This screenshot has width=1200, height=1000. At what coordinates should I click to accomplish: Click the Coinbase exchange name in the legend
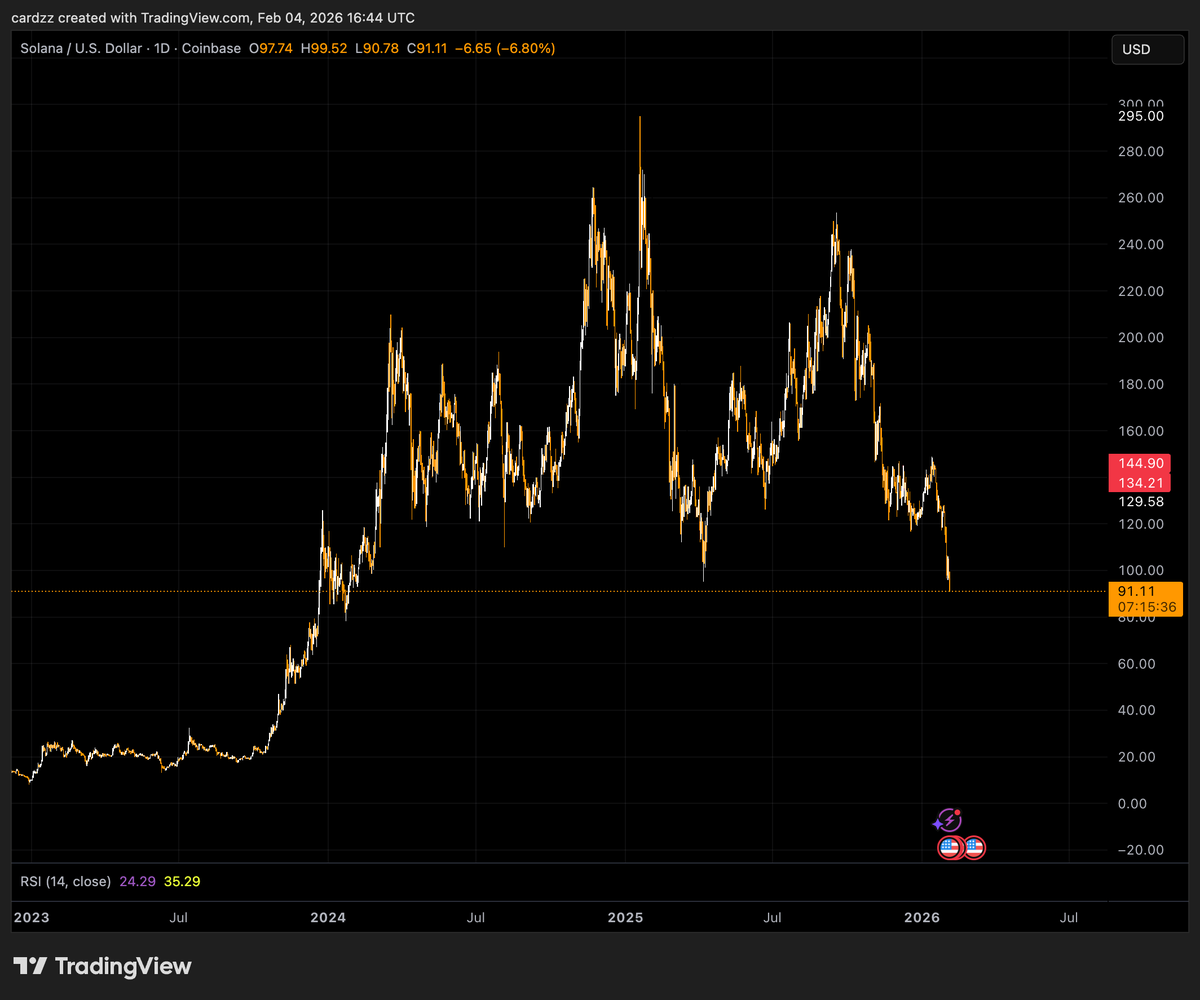[x=211, y=48]
